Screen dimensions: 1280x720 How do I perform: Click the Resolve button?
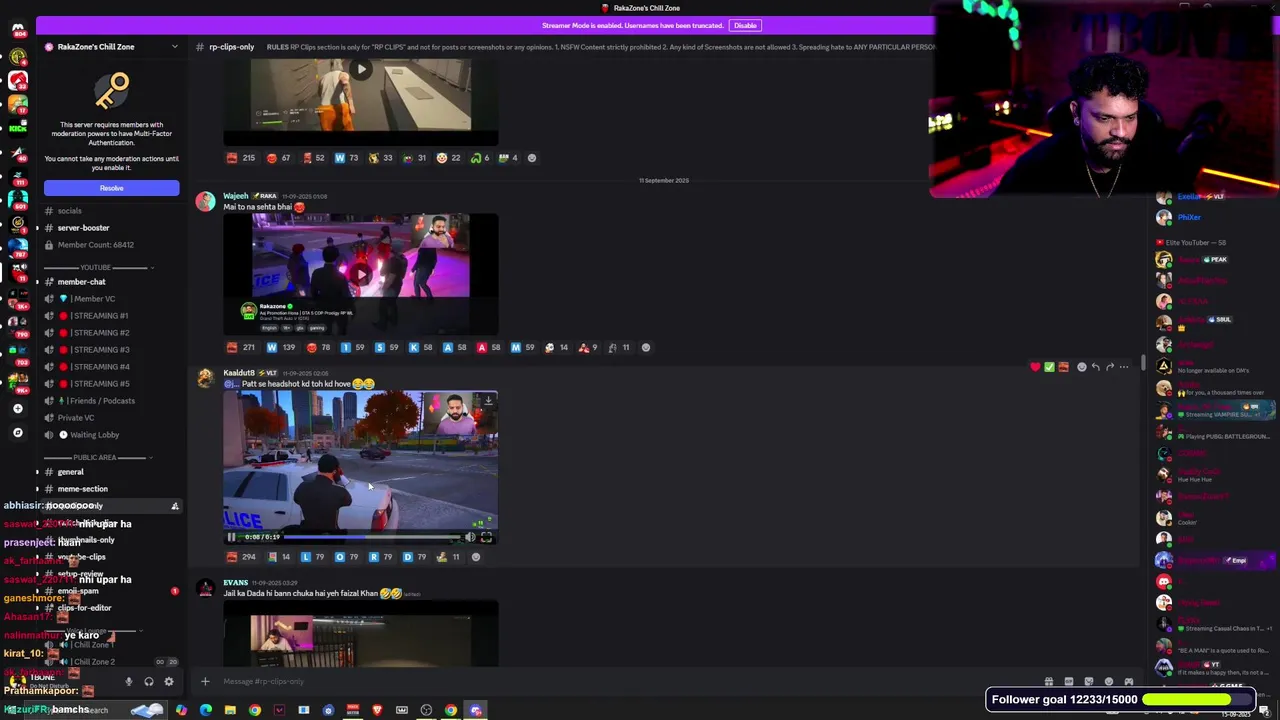point(111,188)
